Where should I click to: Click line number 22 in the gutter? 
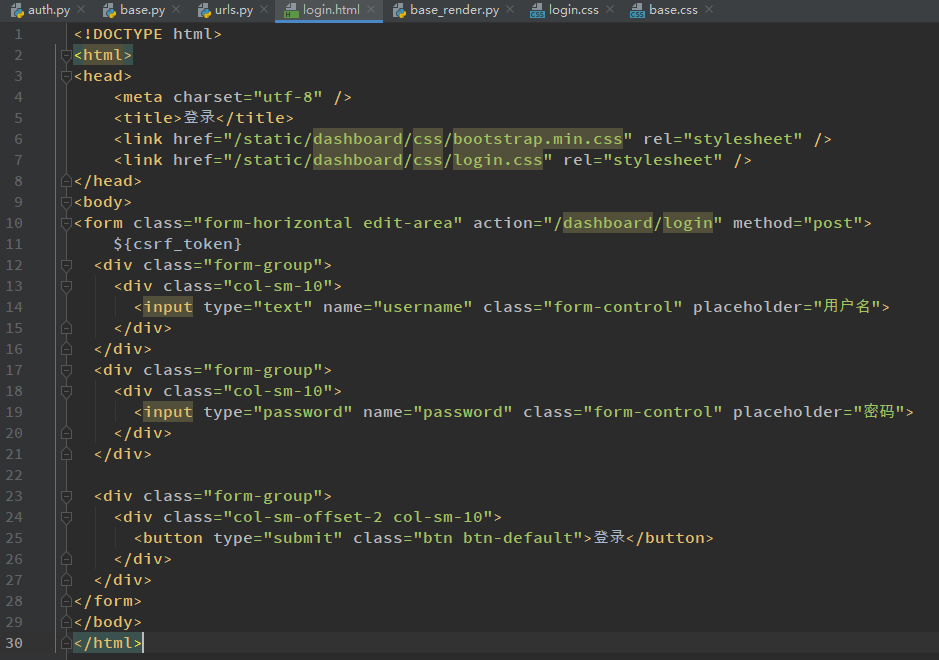[x=14, y=476]
